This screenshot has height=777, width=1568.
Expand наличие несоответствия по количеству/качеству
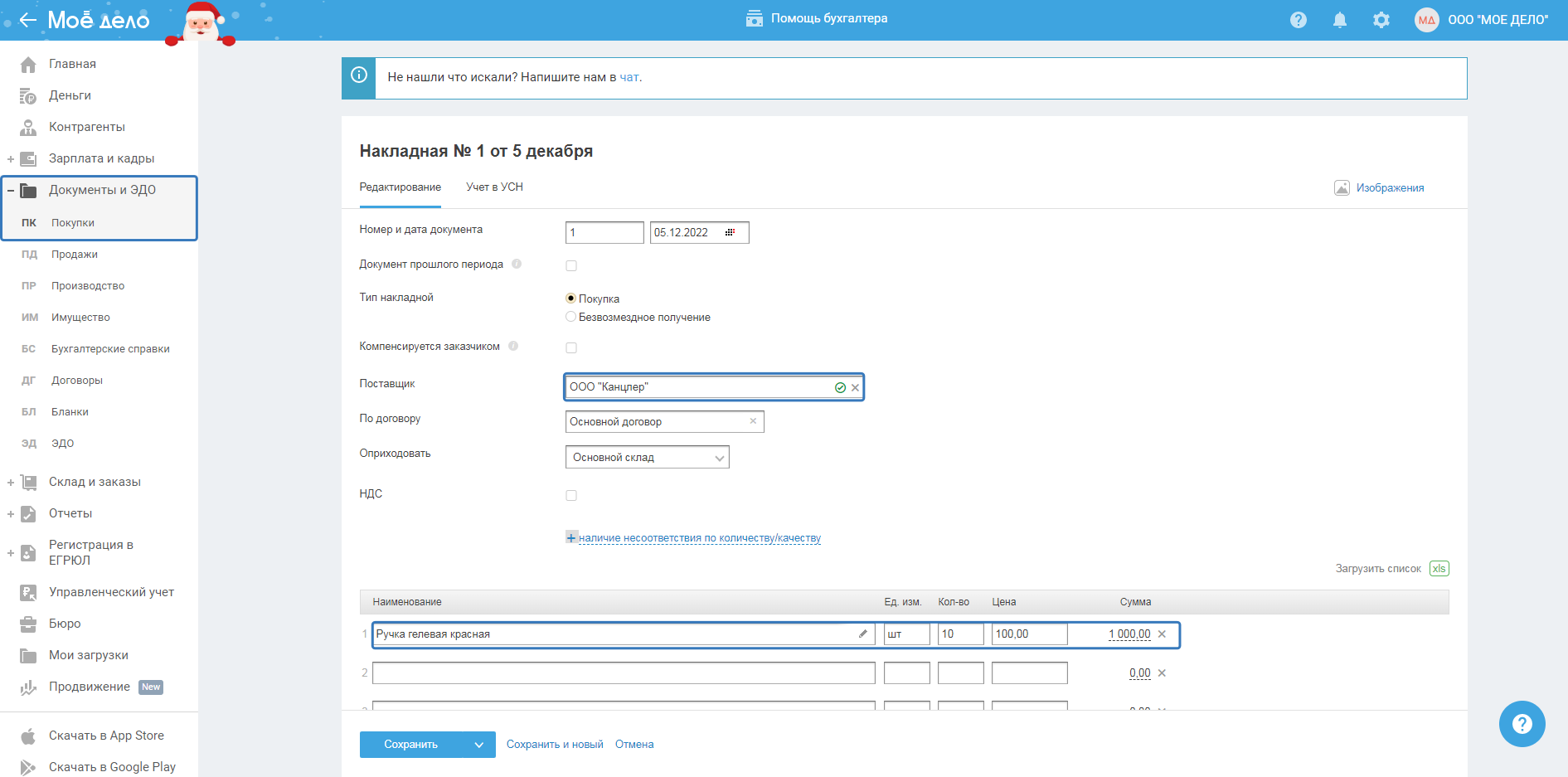pyautogui.click(x=693, y=538)
